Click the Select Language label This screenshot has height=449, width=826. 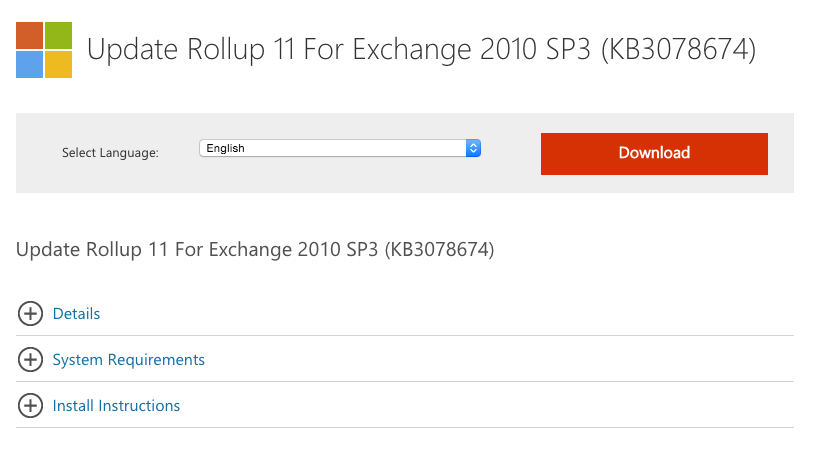click(x=110, y=153)
